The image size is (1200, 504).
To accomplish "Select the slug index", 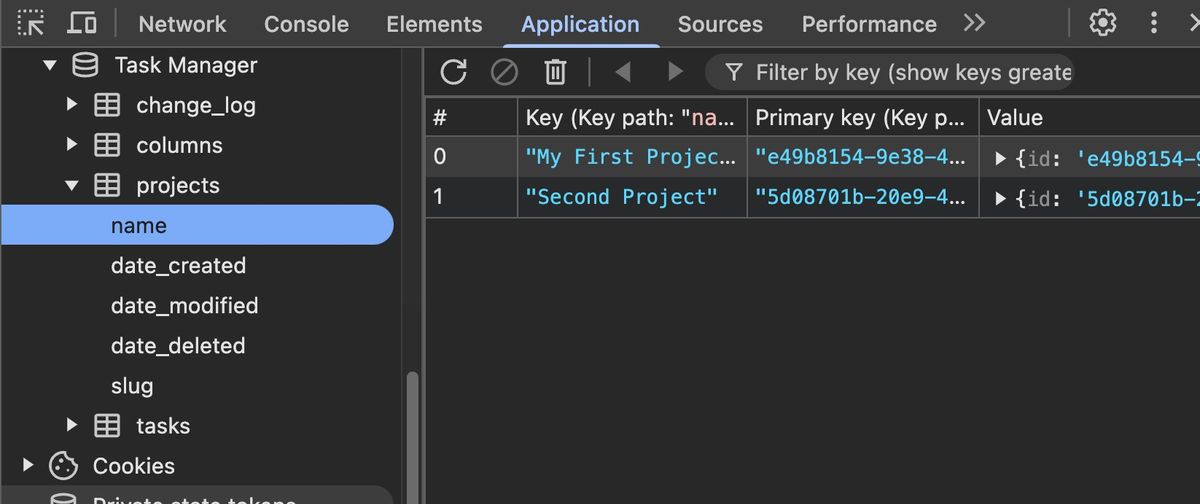I will click(x=132, y=386).
